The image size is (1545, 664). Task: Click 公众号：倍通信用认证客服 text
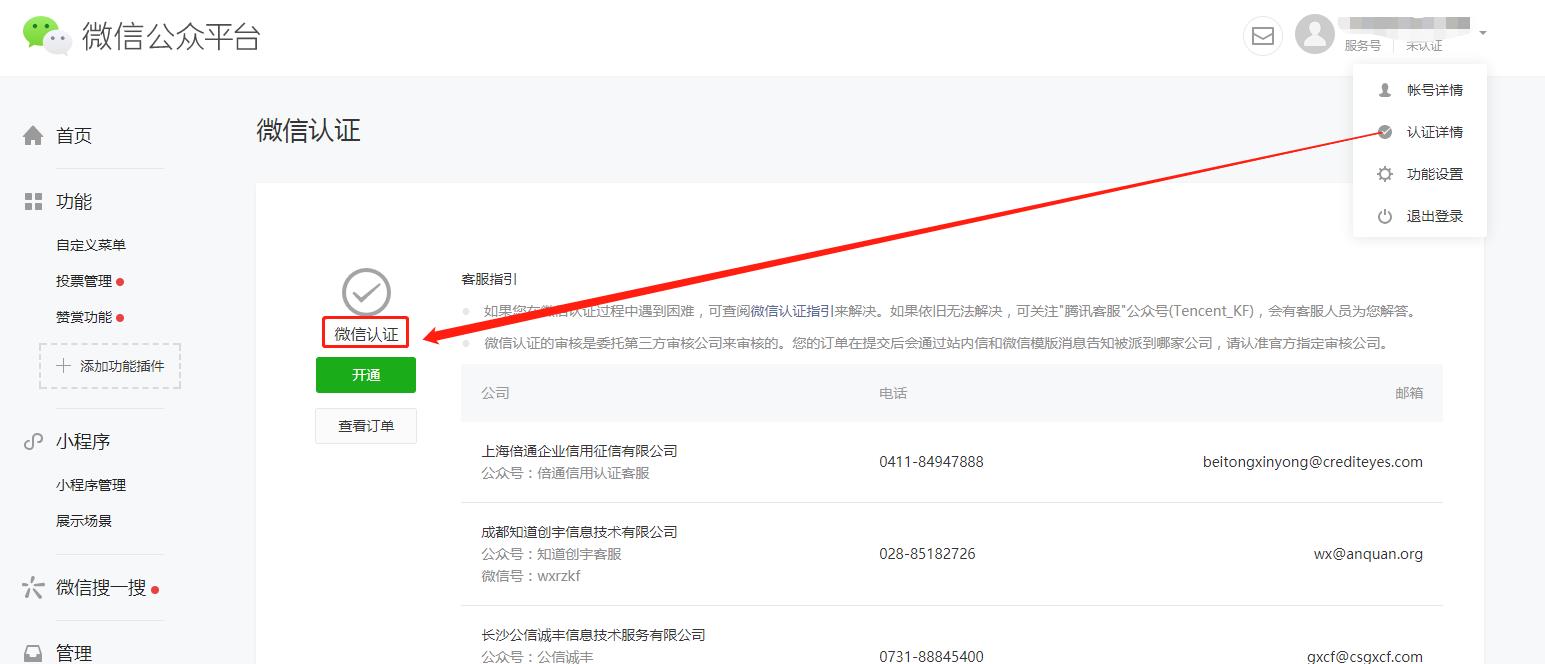click(565, 473)
